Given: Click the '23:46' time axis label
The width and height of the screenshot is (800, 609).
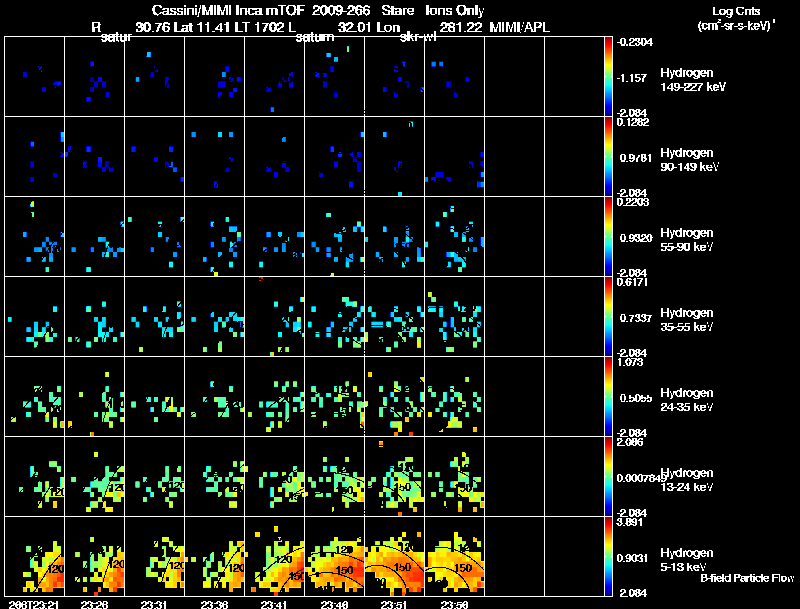Looking at the screenshot, I should tap(334, 604).
